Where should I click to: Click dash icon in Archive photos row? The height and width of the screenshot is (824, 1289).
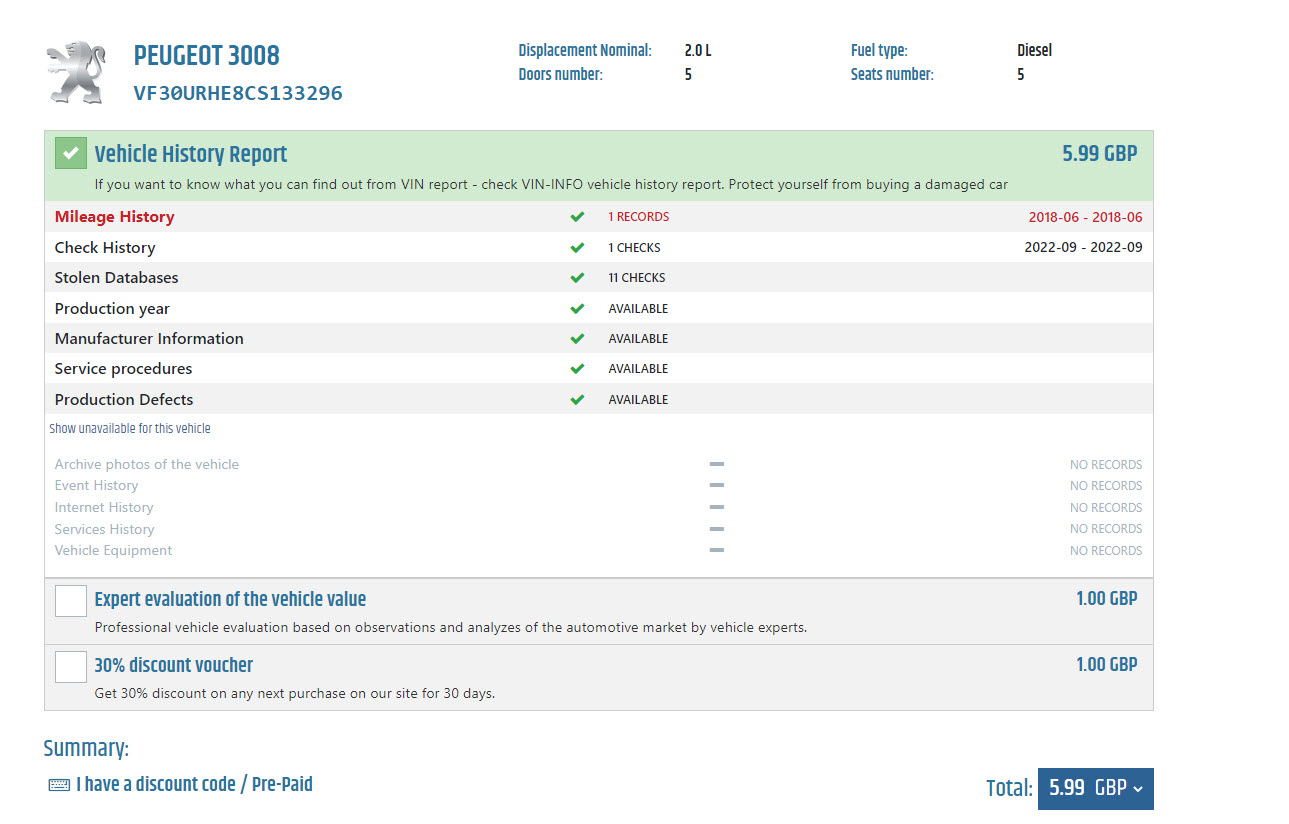716,464
